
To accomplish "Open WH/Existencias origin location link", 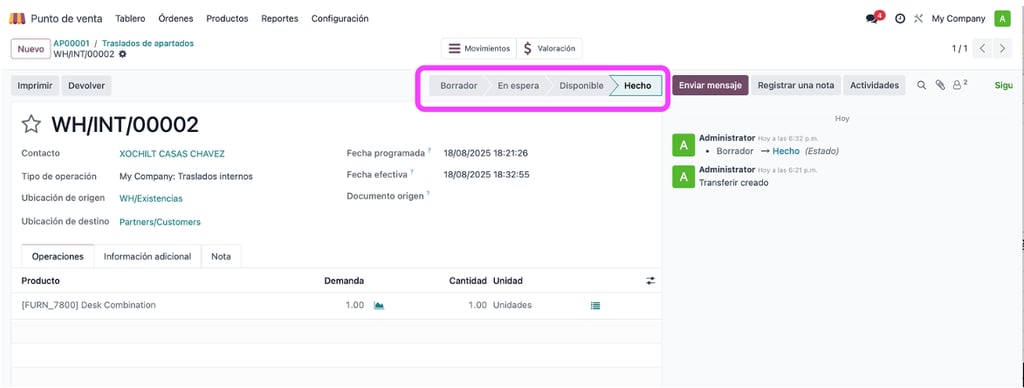I will [151, 199].
